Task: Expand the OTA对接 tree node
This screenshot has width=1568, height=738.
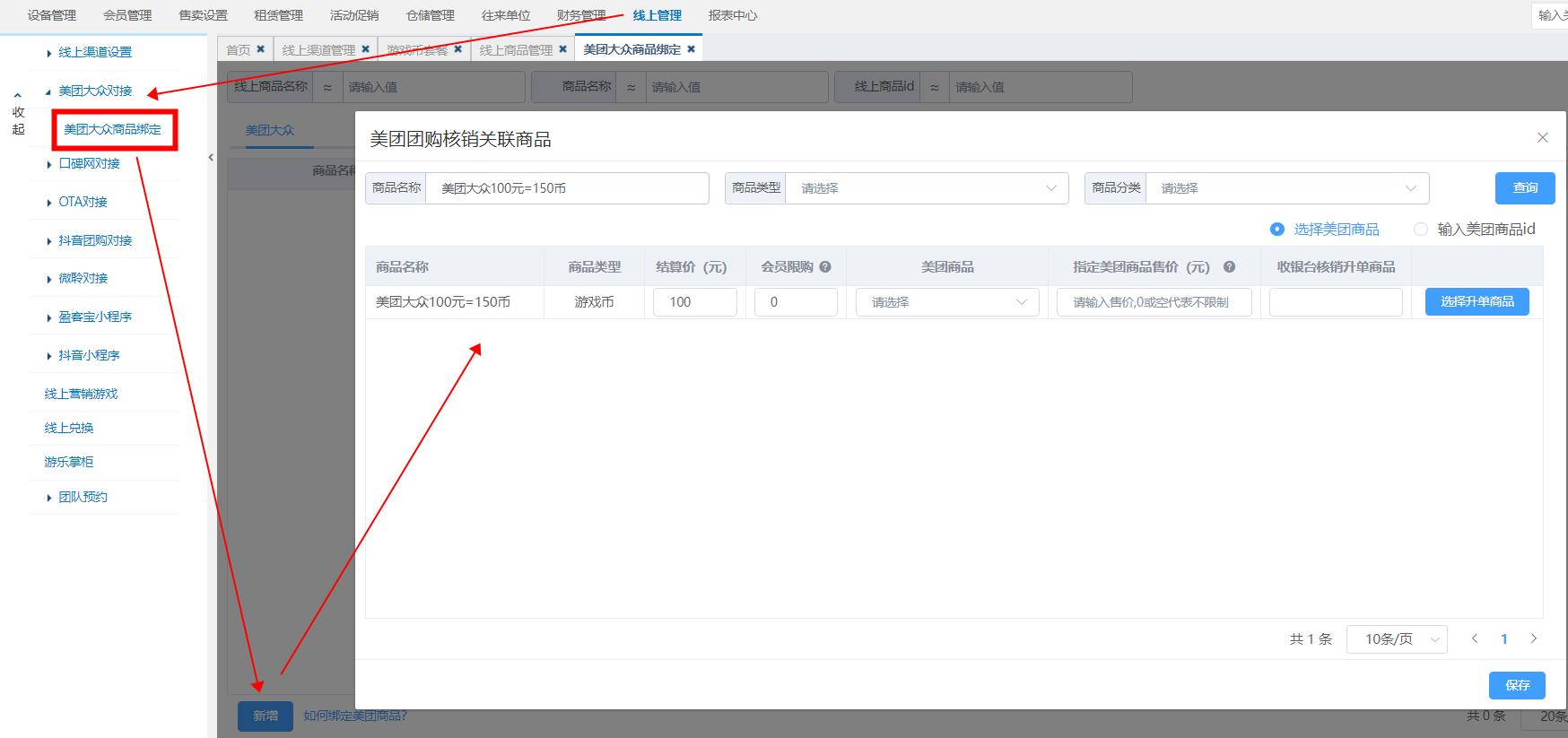Action: click(x=48, y=203)
